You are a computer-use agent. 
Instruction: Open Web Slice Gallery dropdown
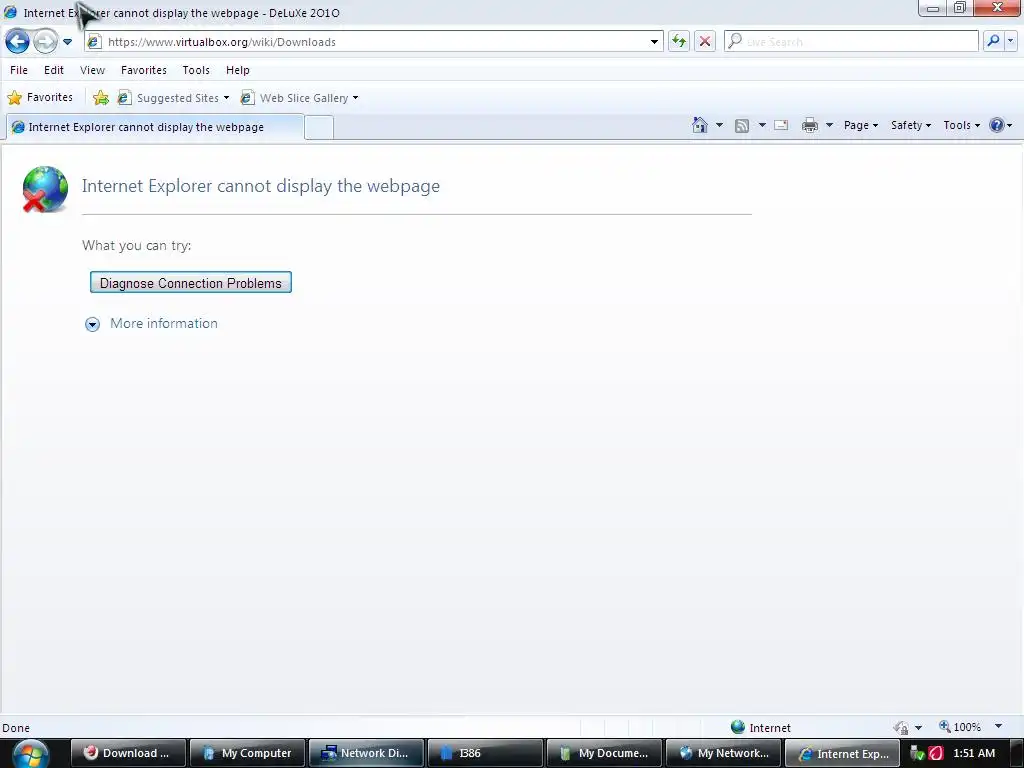[x=300, y=98]
